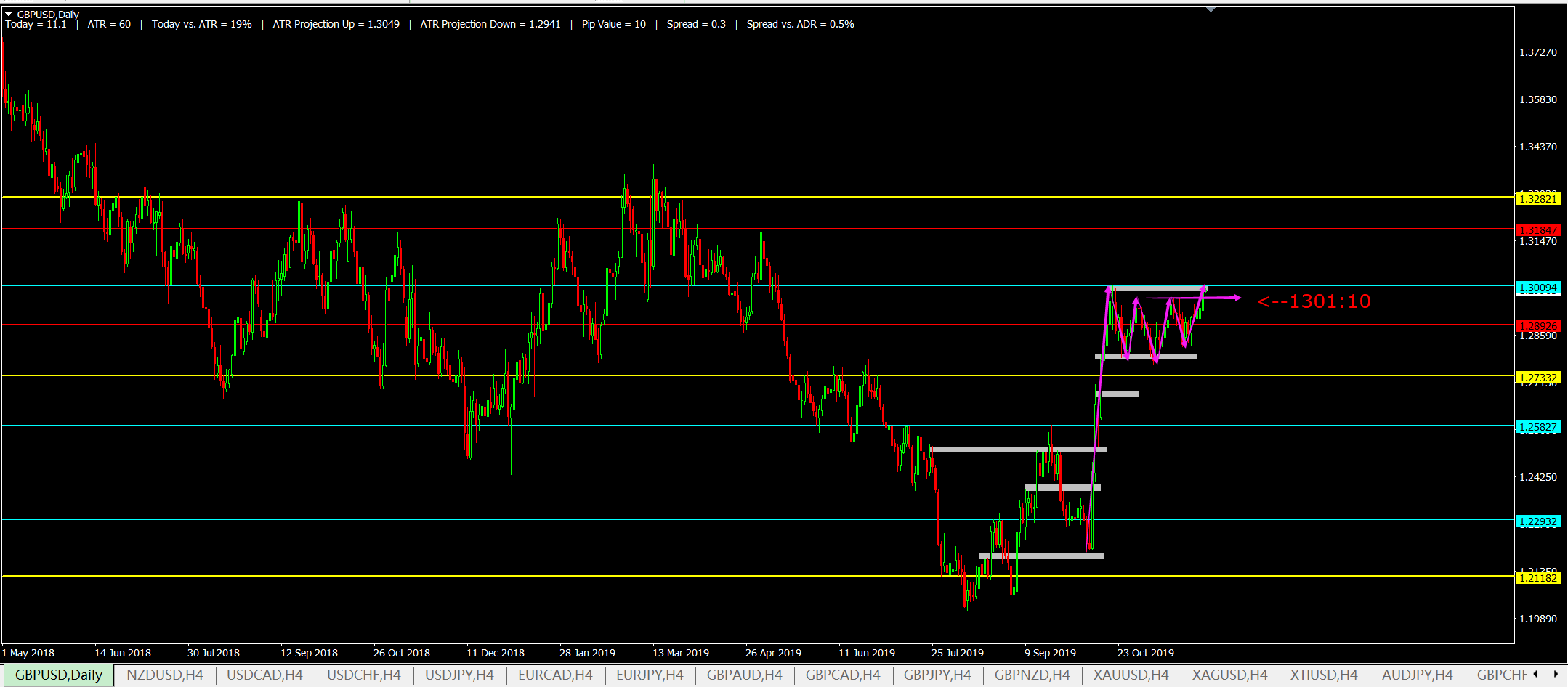Click the yellow 1.21182 price label
The height and width of the screenshot is (687, 1568).
tap(1538, 578)
